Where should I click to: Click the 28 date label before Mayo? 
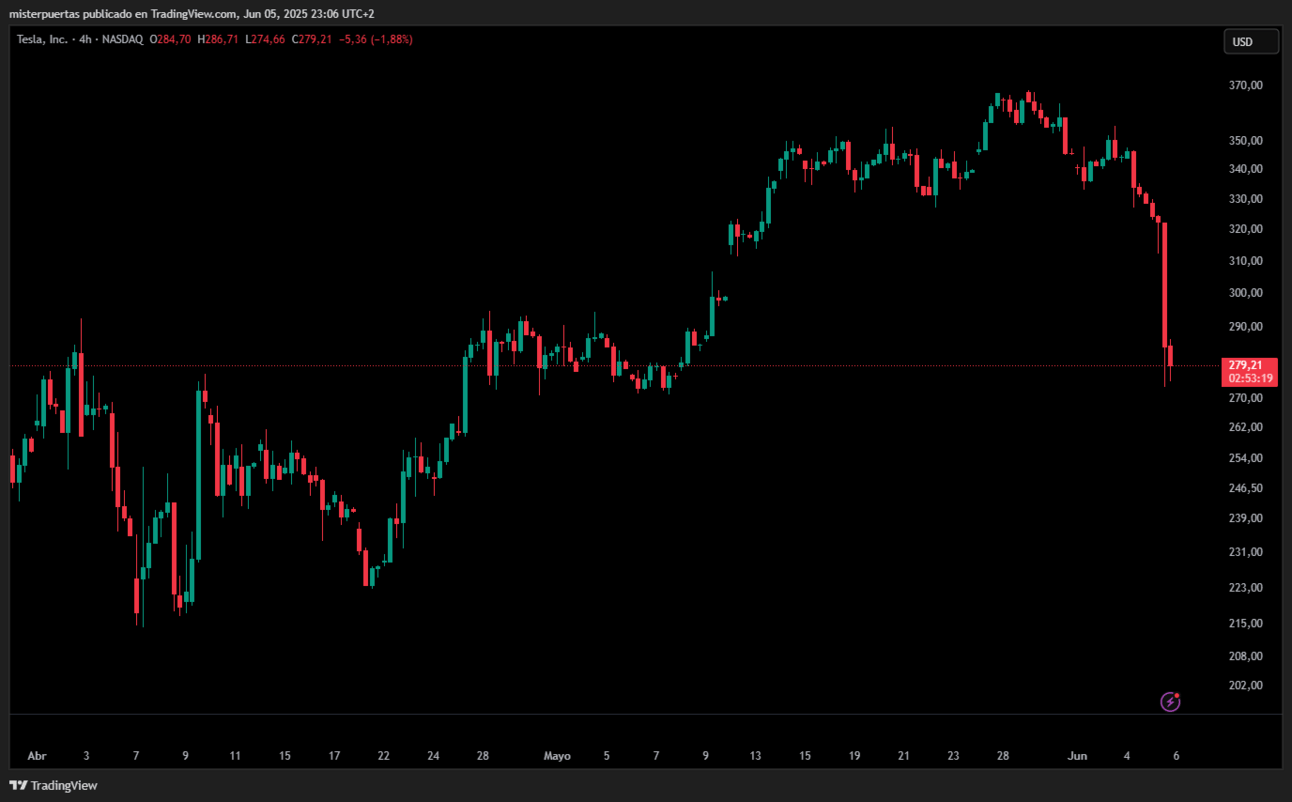482,756
